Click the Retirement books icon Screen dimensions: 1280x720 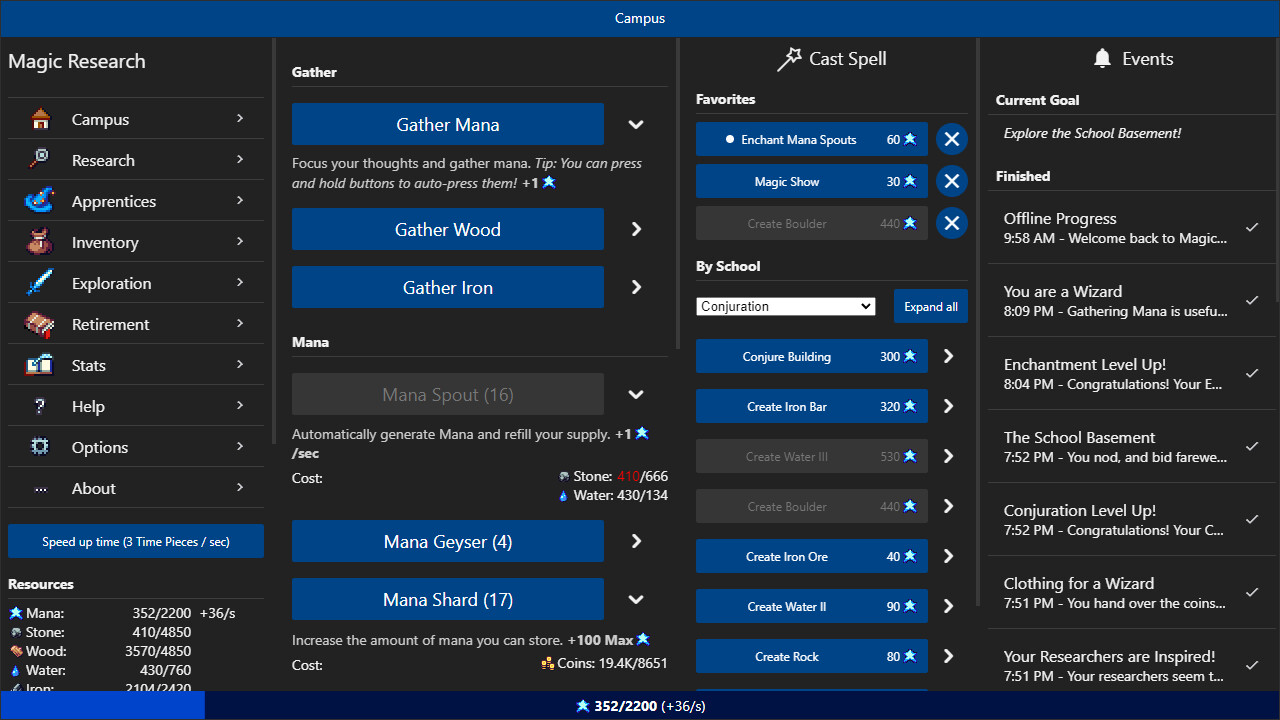point(39,323)
